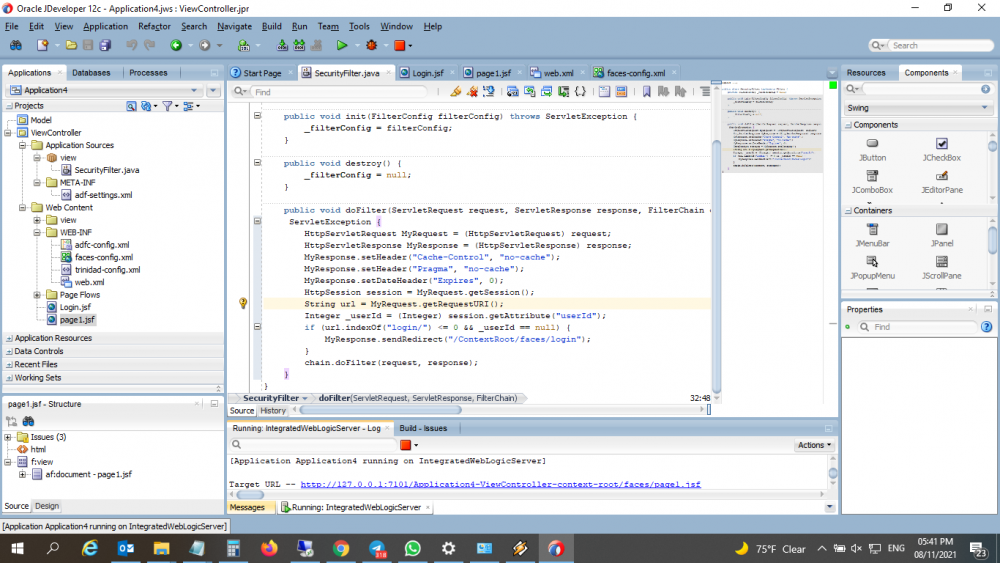Select the JComboBox component
The height and width of the screenshot is (563, 1000).
pos(872,182)
